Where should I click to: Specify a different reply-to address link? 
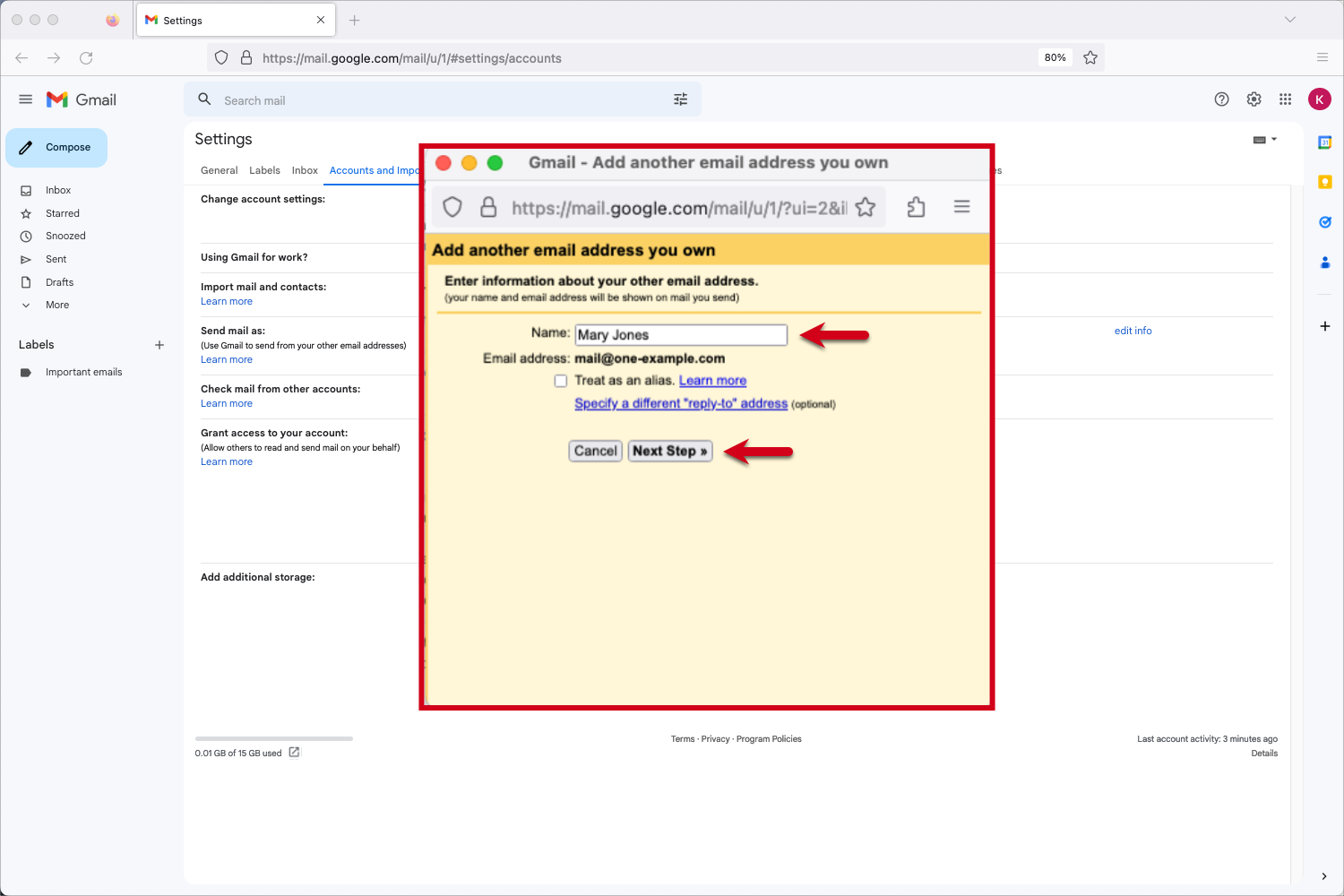tap(681, 404)
